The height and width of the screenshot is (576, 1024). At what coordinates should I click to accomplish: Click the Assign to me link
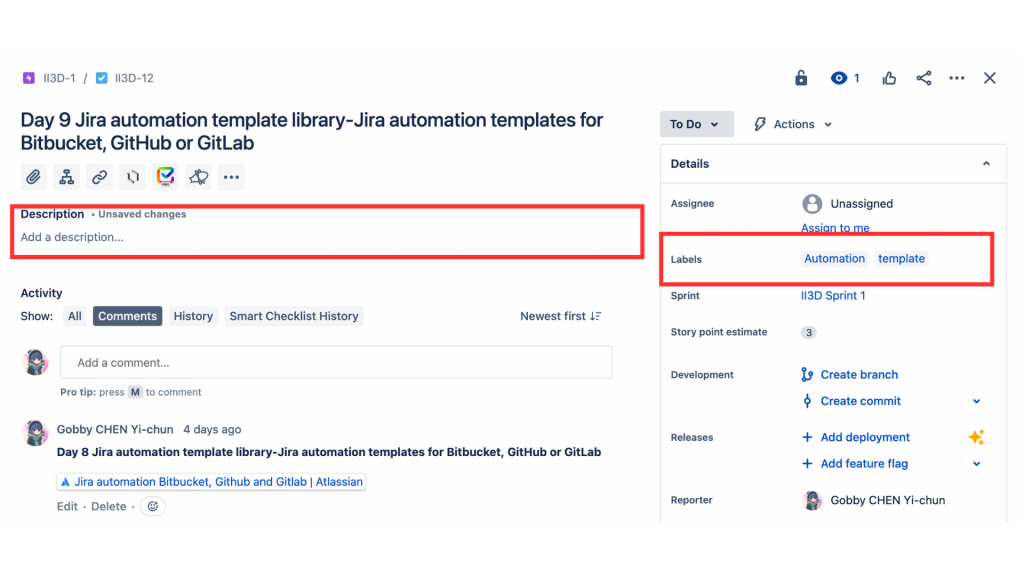coord(835,228)
